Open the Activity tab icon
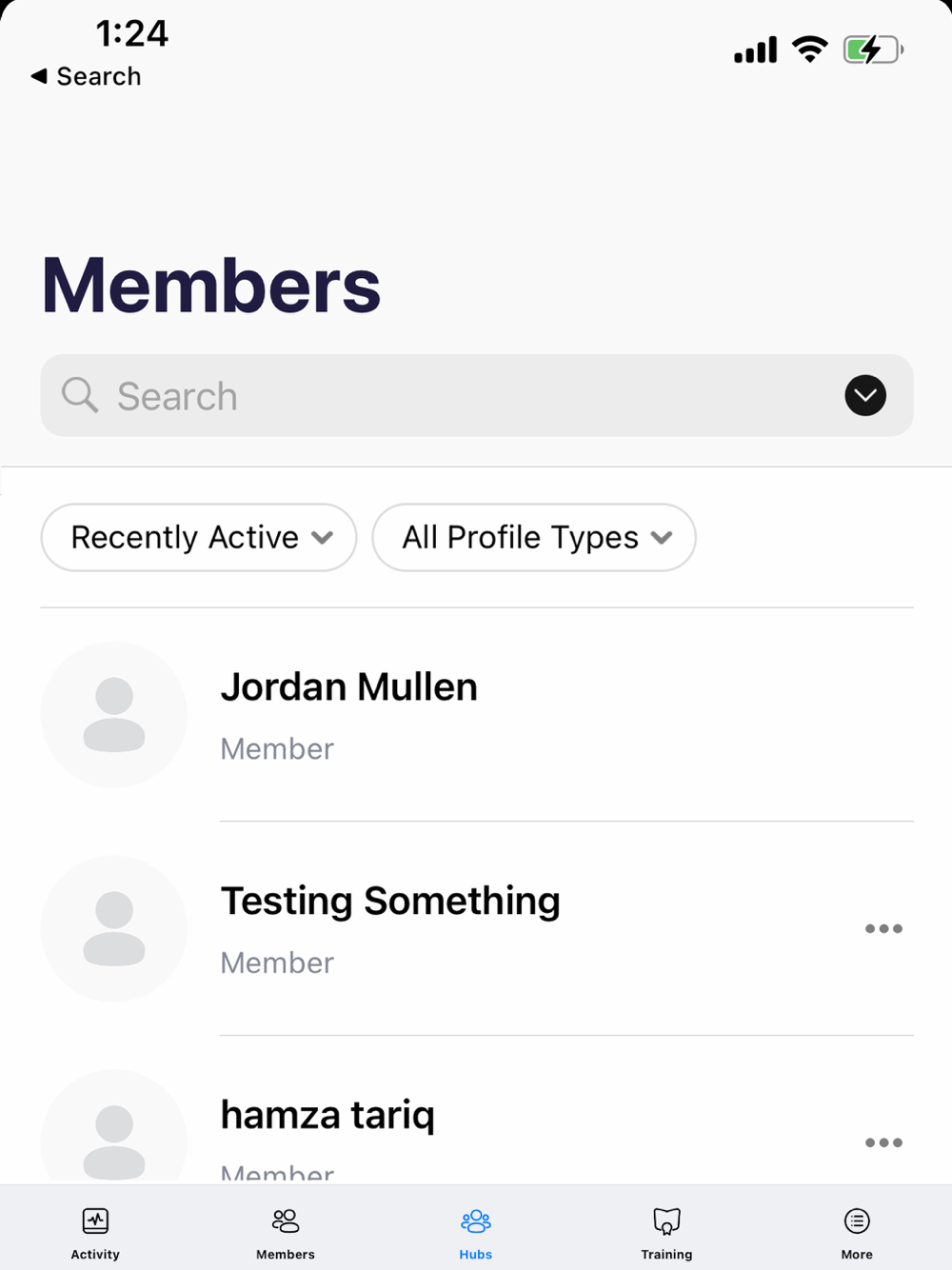The height and width of the screenshot is (1270, 952). click(95, 1221)
